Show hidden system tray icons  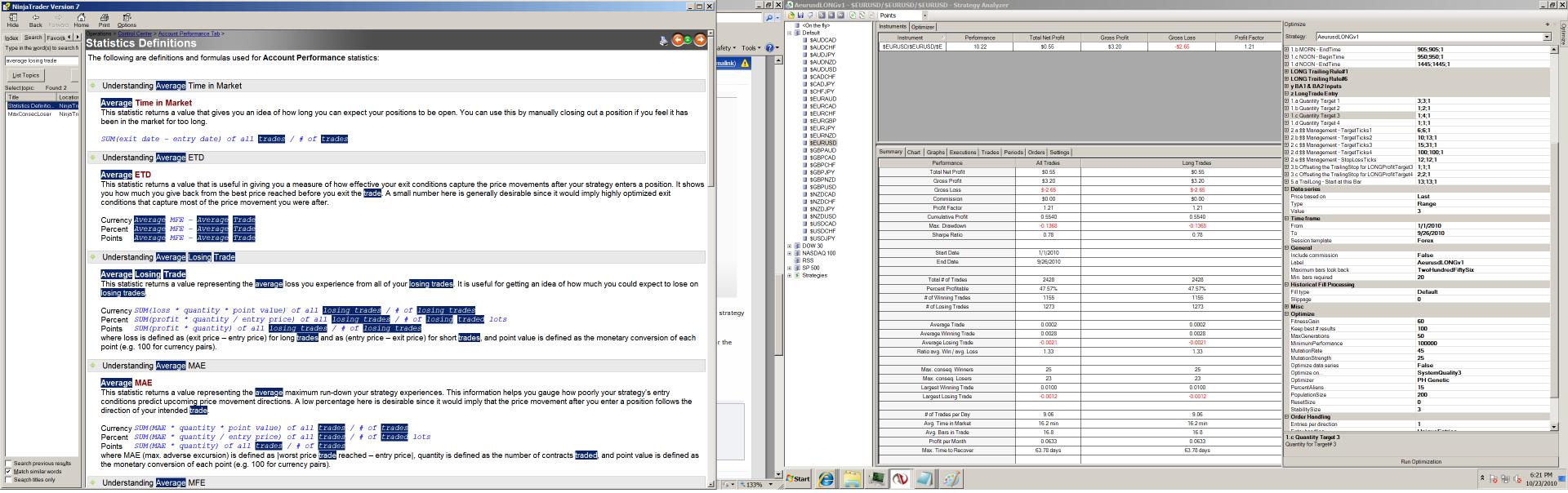(x=1482, y=478)
